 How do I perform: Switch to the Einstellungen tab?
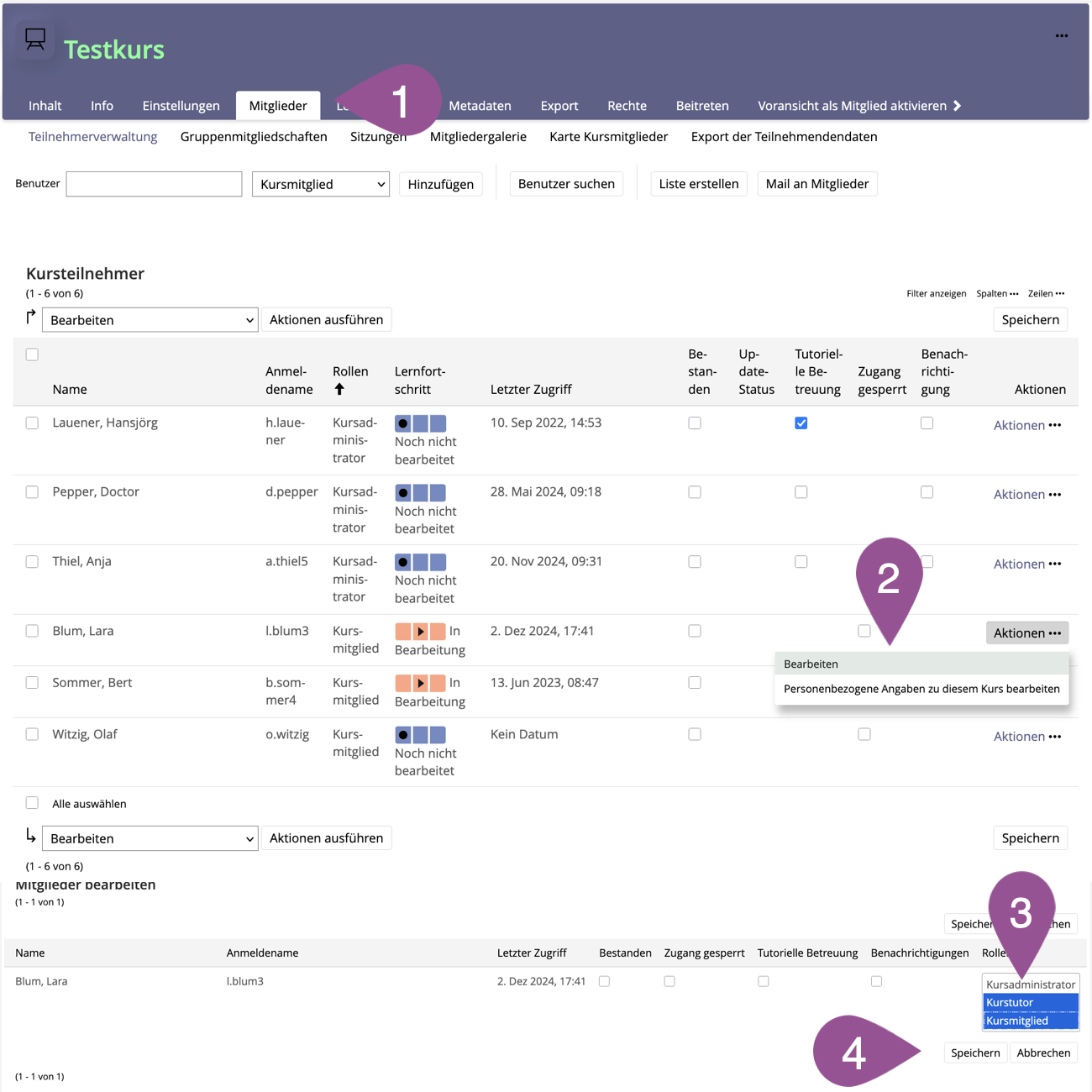point(181,106)
